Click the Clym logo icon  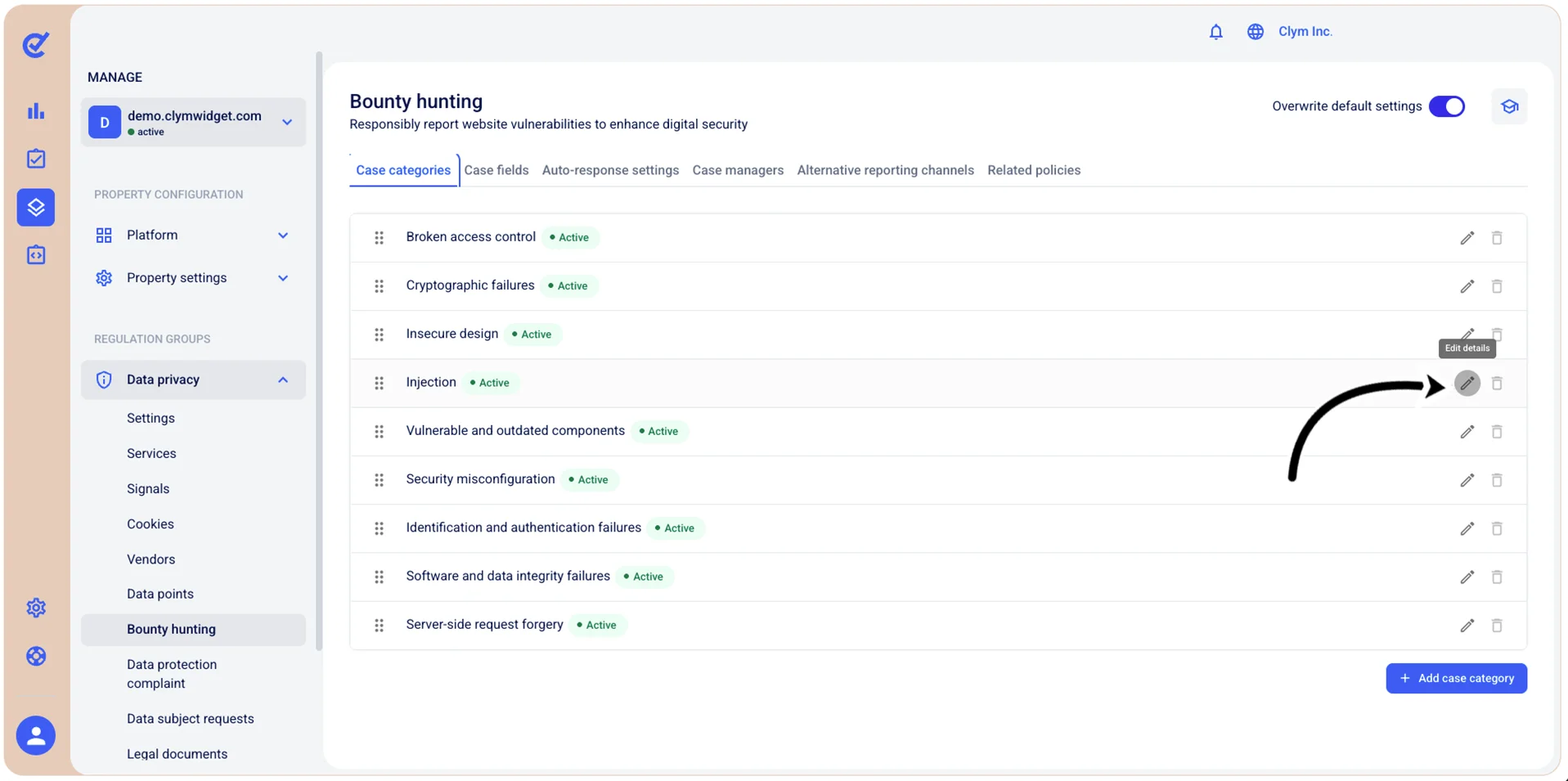(35, 44)
